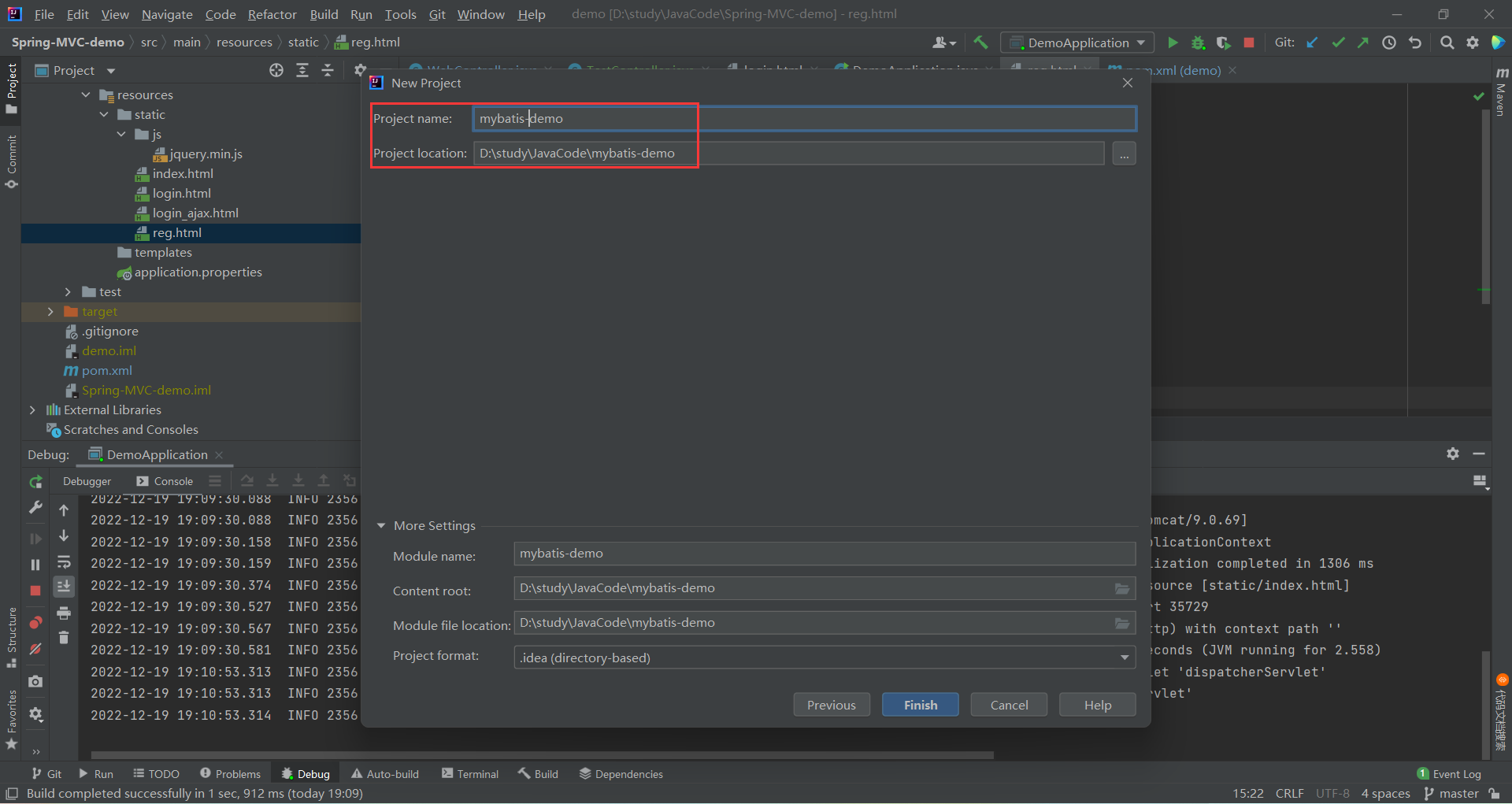Rerun DemoApplication in the Debug panel
The image size is (1512, 804).
click(35, 482)
